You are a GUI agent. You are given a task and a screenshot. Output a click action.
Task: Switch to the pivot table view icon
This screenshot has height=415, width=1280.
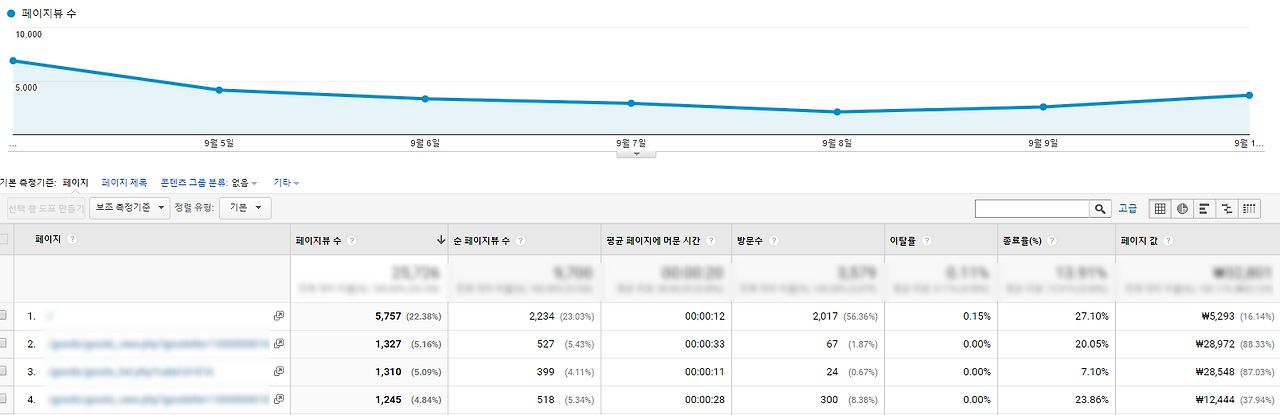1250,208
